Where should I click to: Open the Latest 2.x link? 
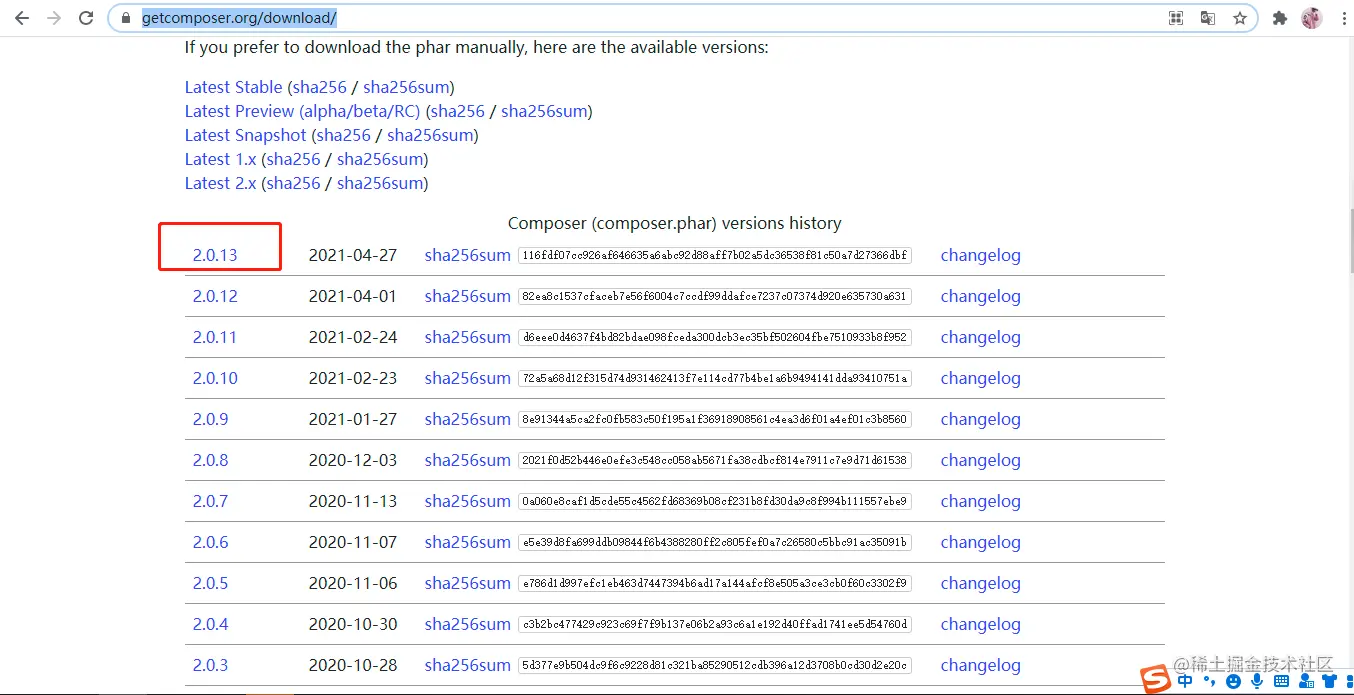click(x=220, y=183)
